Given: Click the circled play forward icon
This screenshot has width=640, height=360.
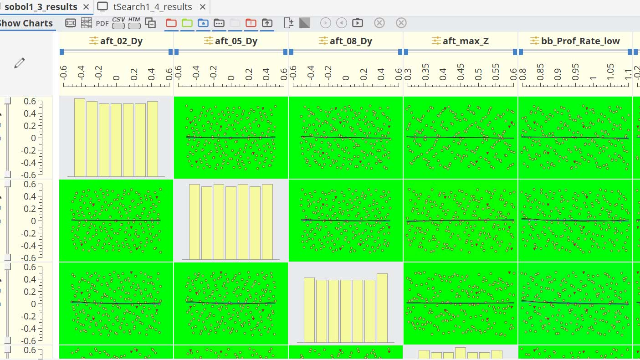Looking at the screenshot, I should tap(325, 23).
